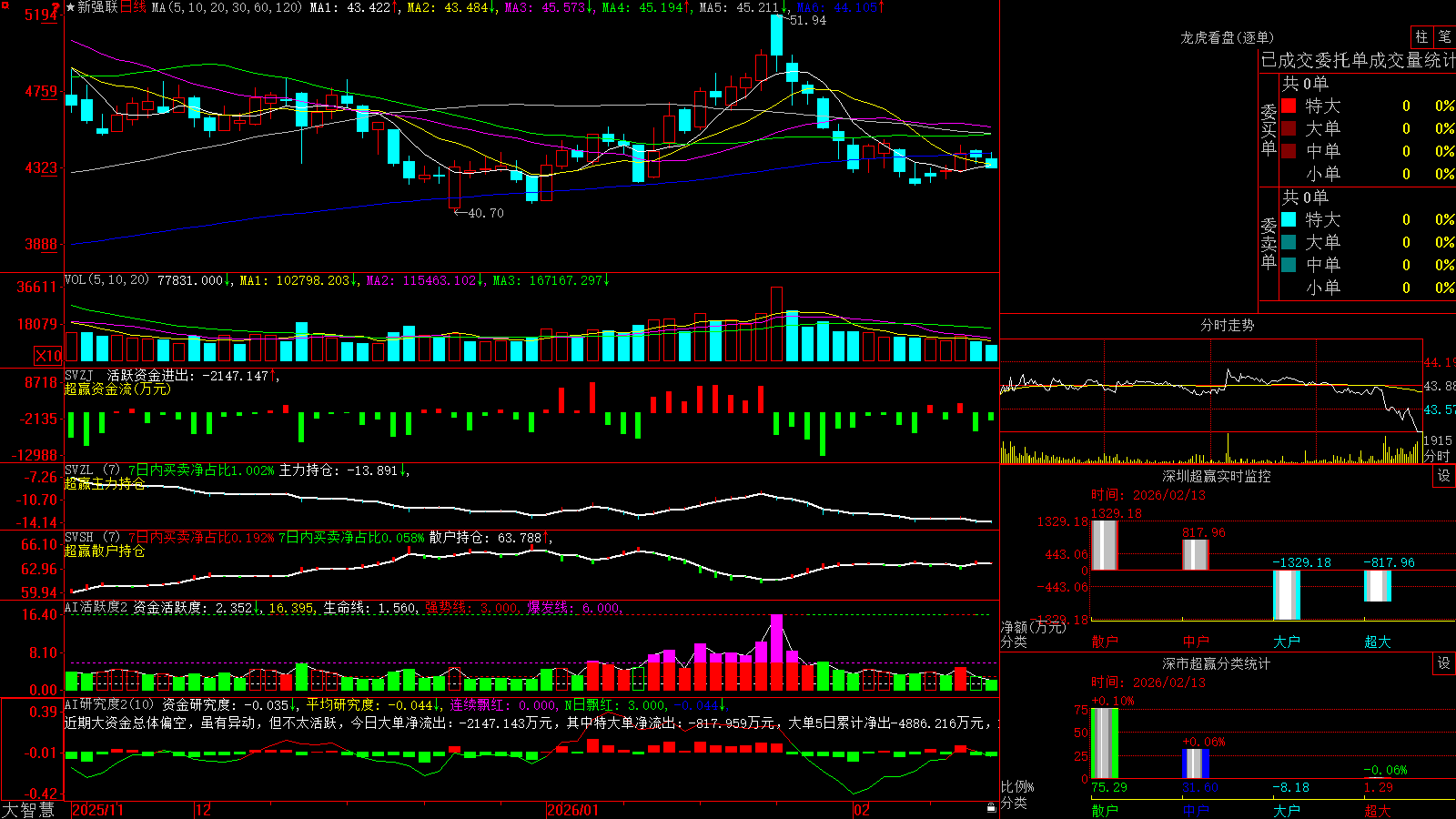This screenshot has width=1456, height=819.
Task: Click the 已成交委托单成交量统计 header
Action: 1358,60
